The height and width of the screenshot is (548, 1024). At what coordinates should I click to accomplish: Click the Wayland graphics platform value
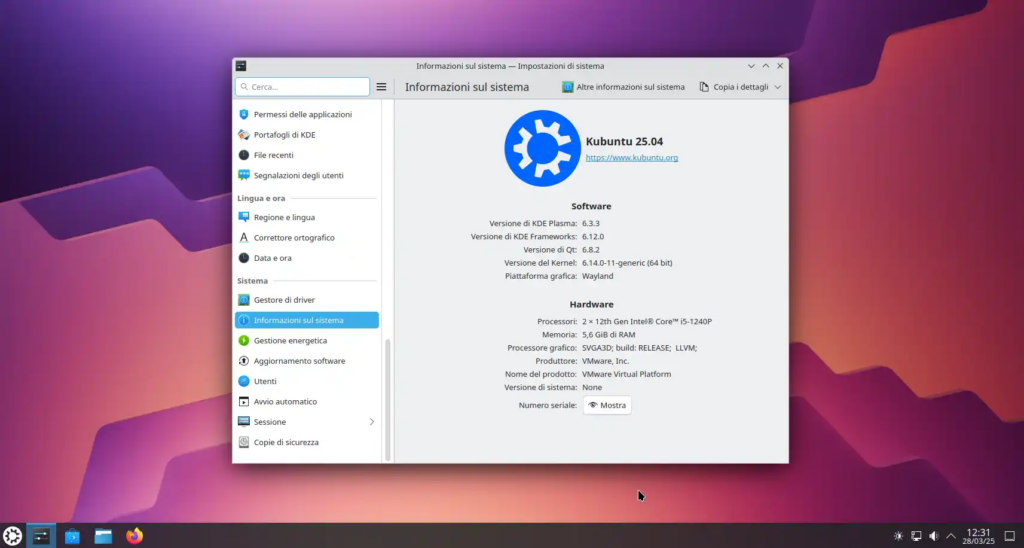[x=598, y=276]
